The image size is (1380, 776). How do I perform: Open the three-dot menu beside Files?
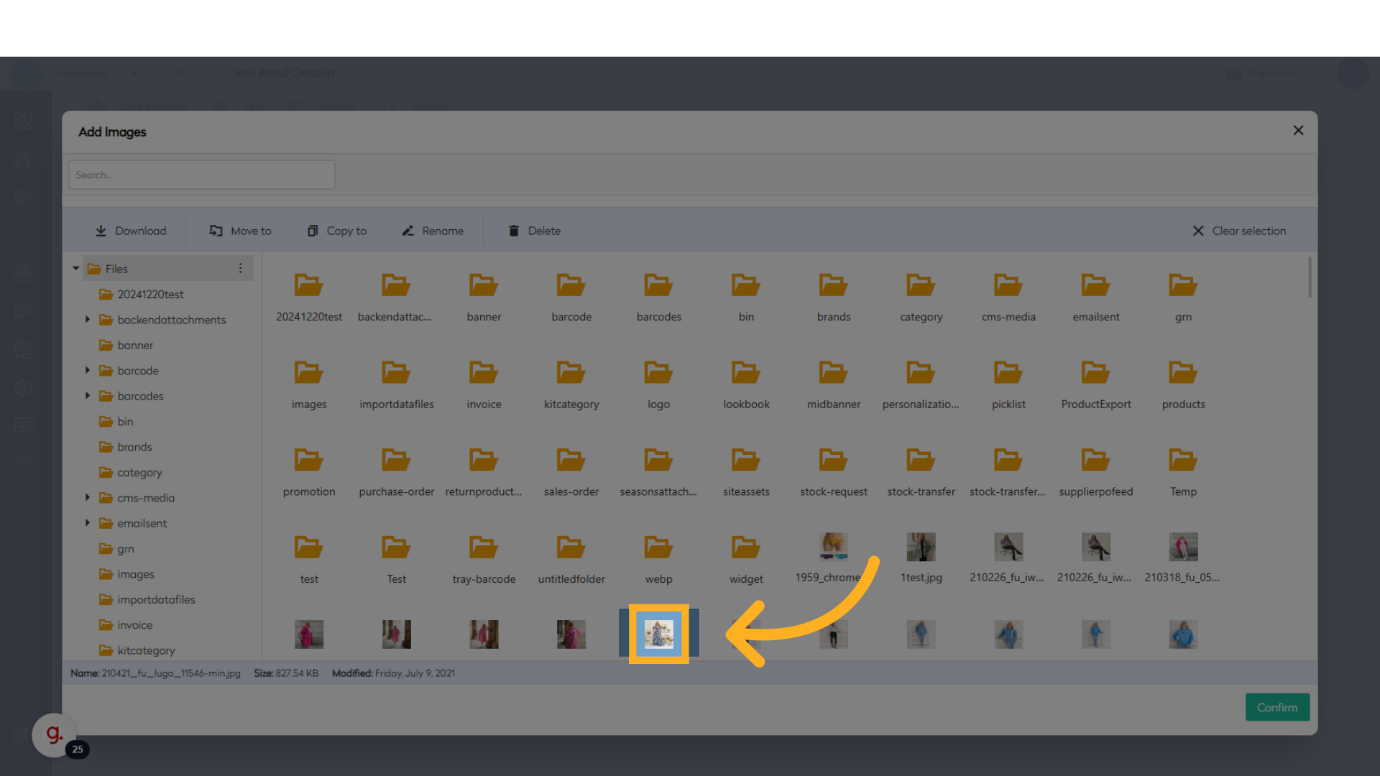(x=240, y=269)
